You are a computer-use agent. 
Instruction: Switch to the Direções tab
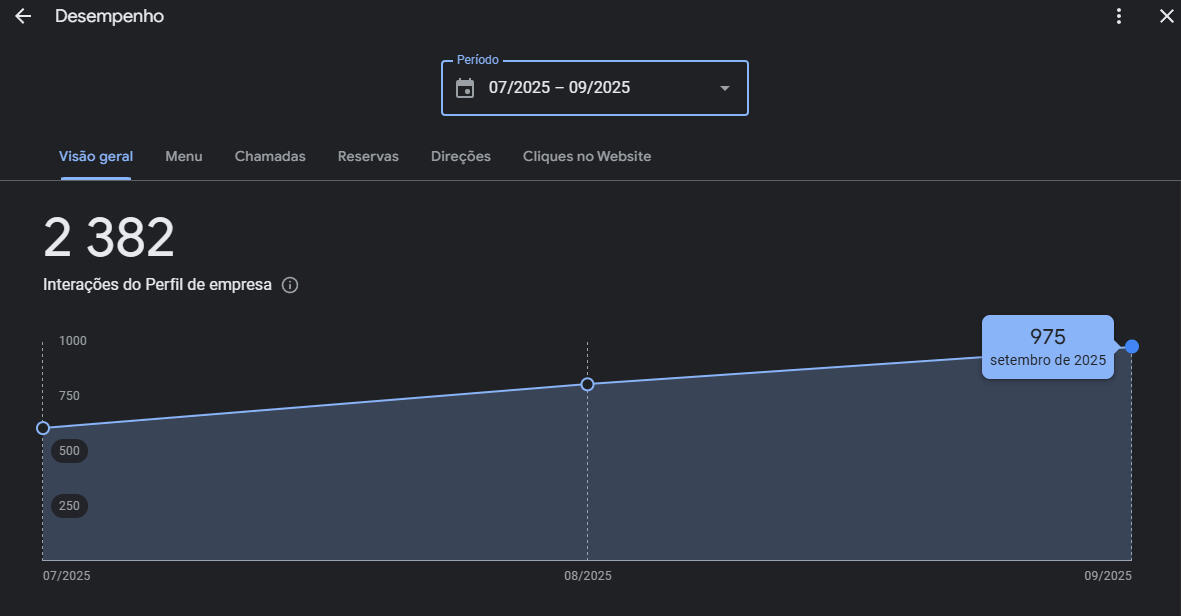click(x=460, y=157)
